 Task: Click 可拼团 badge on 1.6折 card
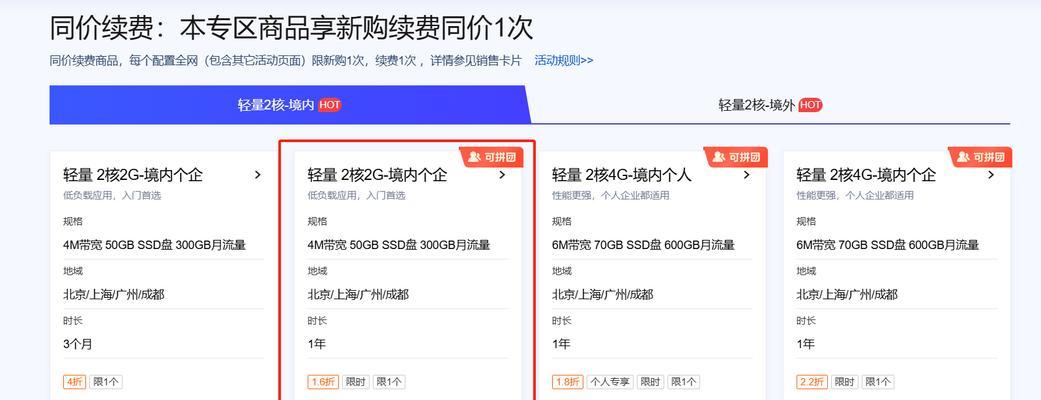pos(492,157)
